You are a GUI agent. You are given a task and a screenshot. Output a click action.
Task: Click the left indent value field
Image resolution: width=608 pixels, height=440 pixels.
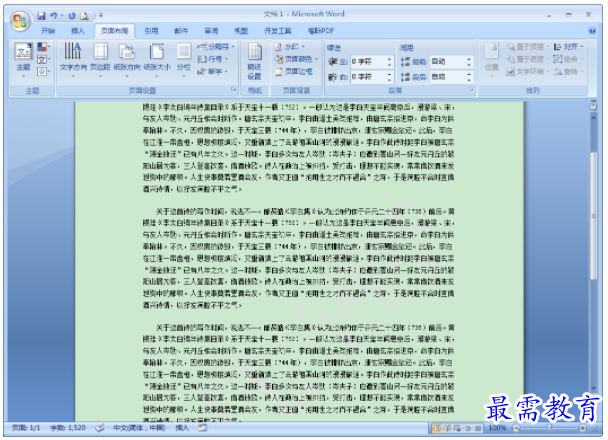click(x=368, y=62)
